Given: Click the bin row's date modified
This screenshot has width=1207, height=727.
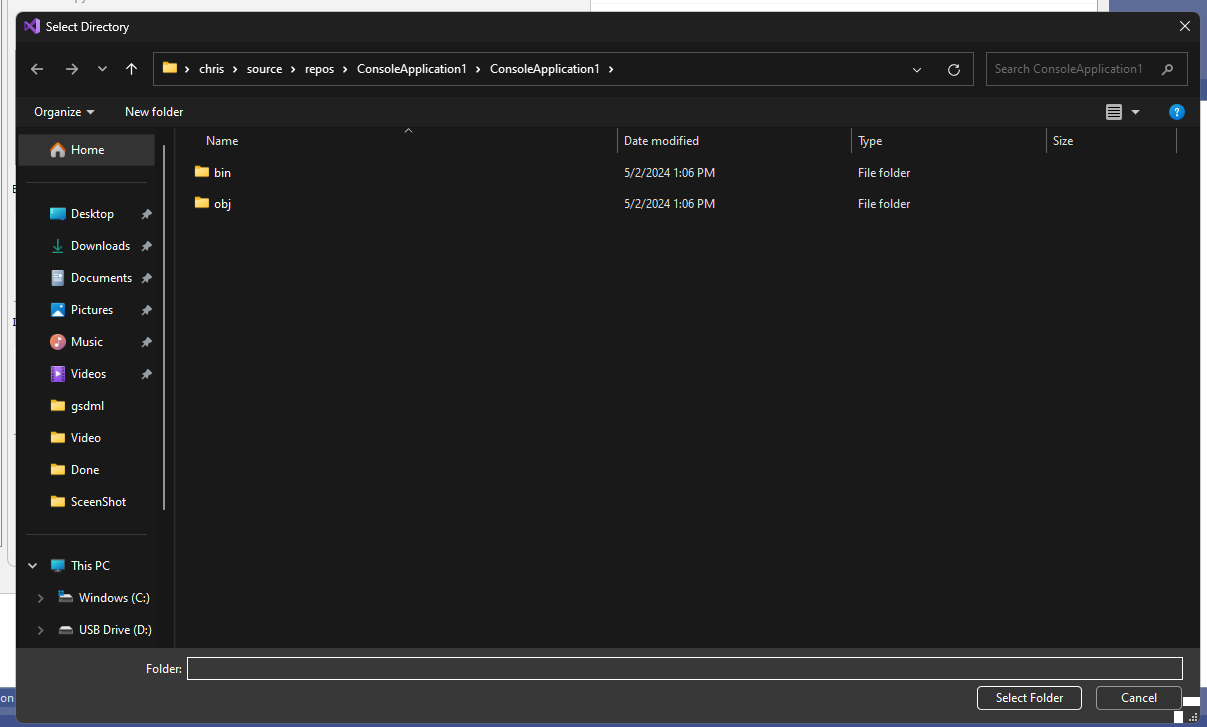Looking at the screenshot, I should [669, 173].
